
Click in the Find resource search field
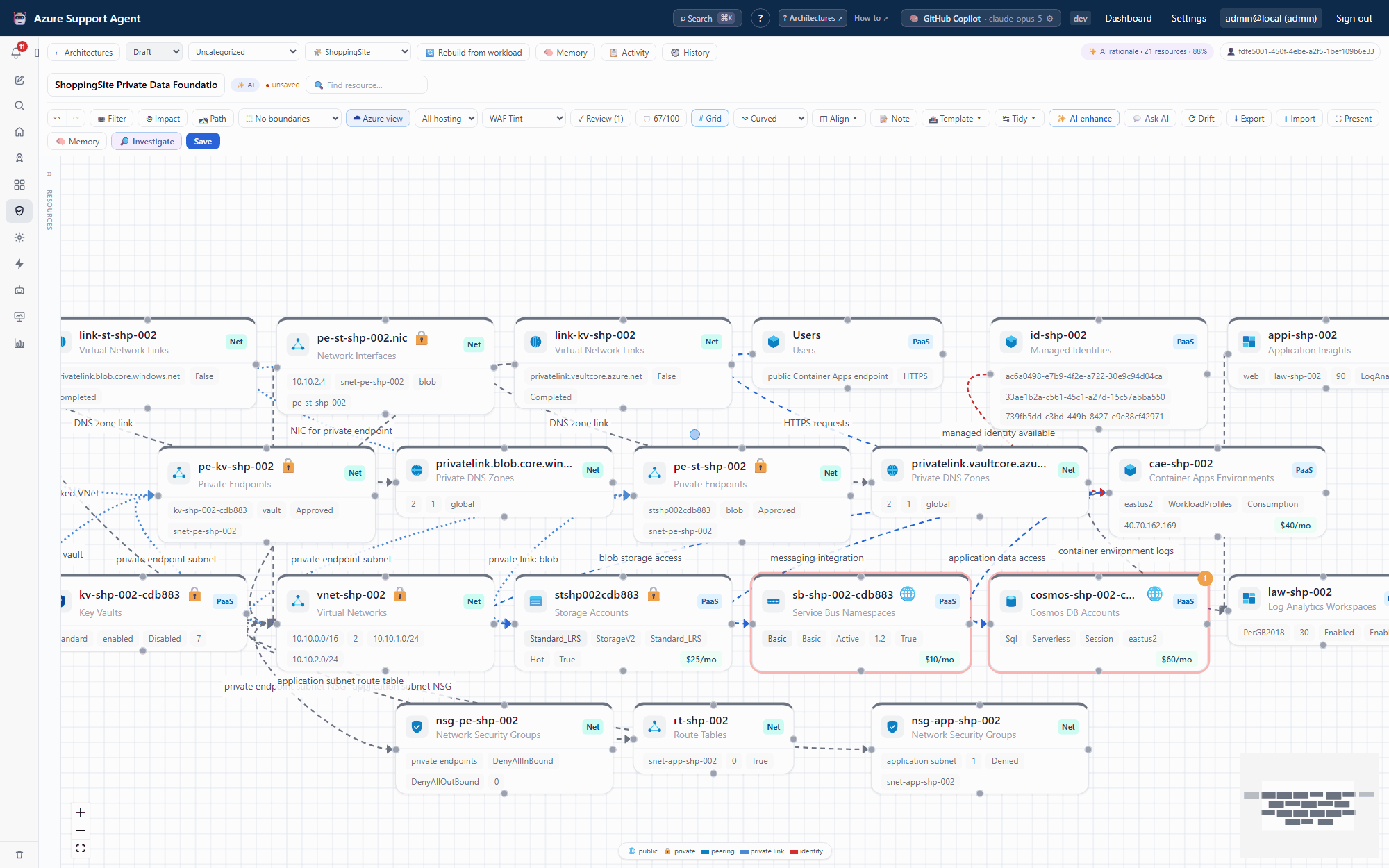tap(367, 85)
